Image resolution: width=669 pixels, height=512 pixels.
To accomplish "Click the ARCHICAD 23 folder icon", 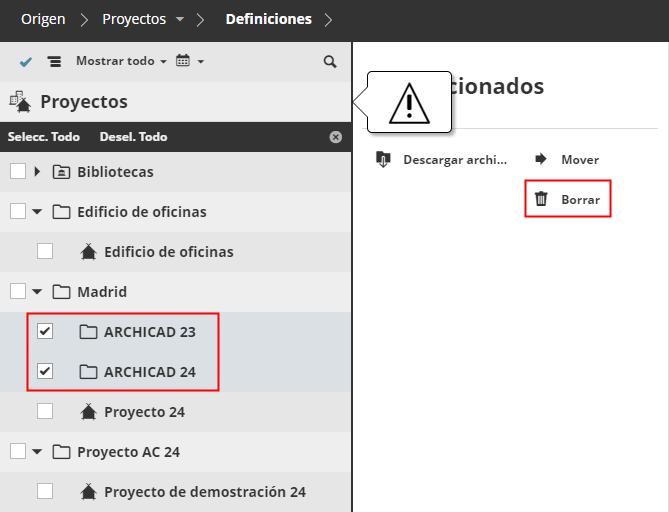I will point(88,332).
